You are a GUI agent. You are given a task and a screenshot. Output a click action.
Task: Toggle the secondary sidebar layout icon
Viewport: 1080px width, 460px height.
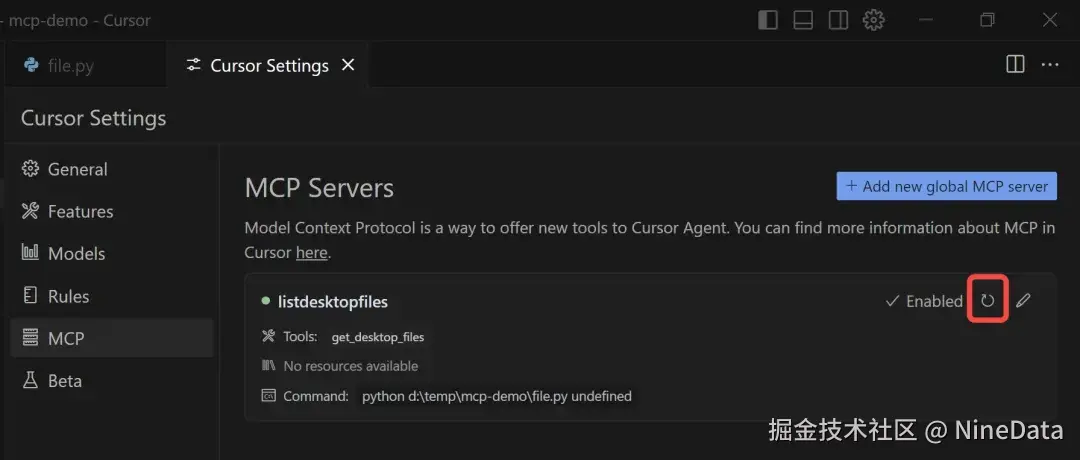point(839,19)
